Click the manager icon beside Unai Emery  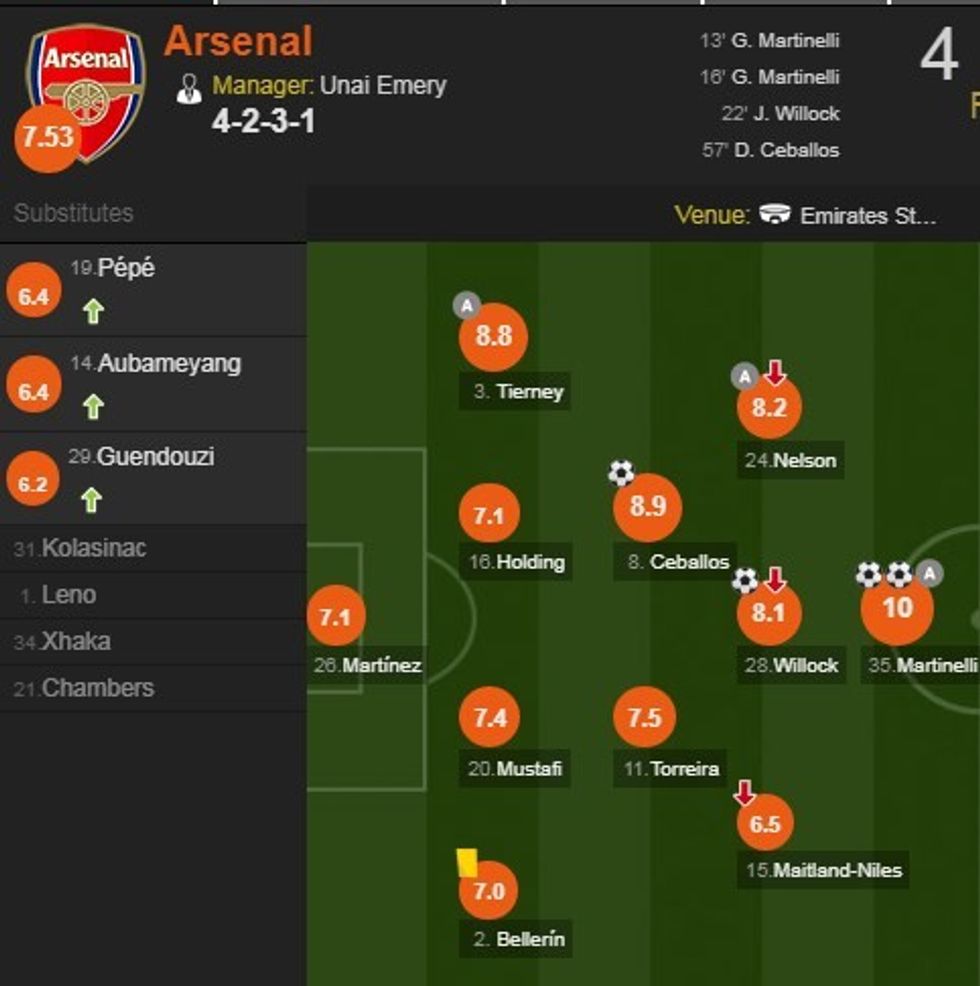188,88
